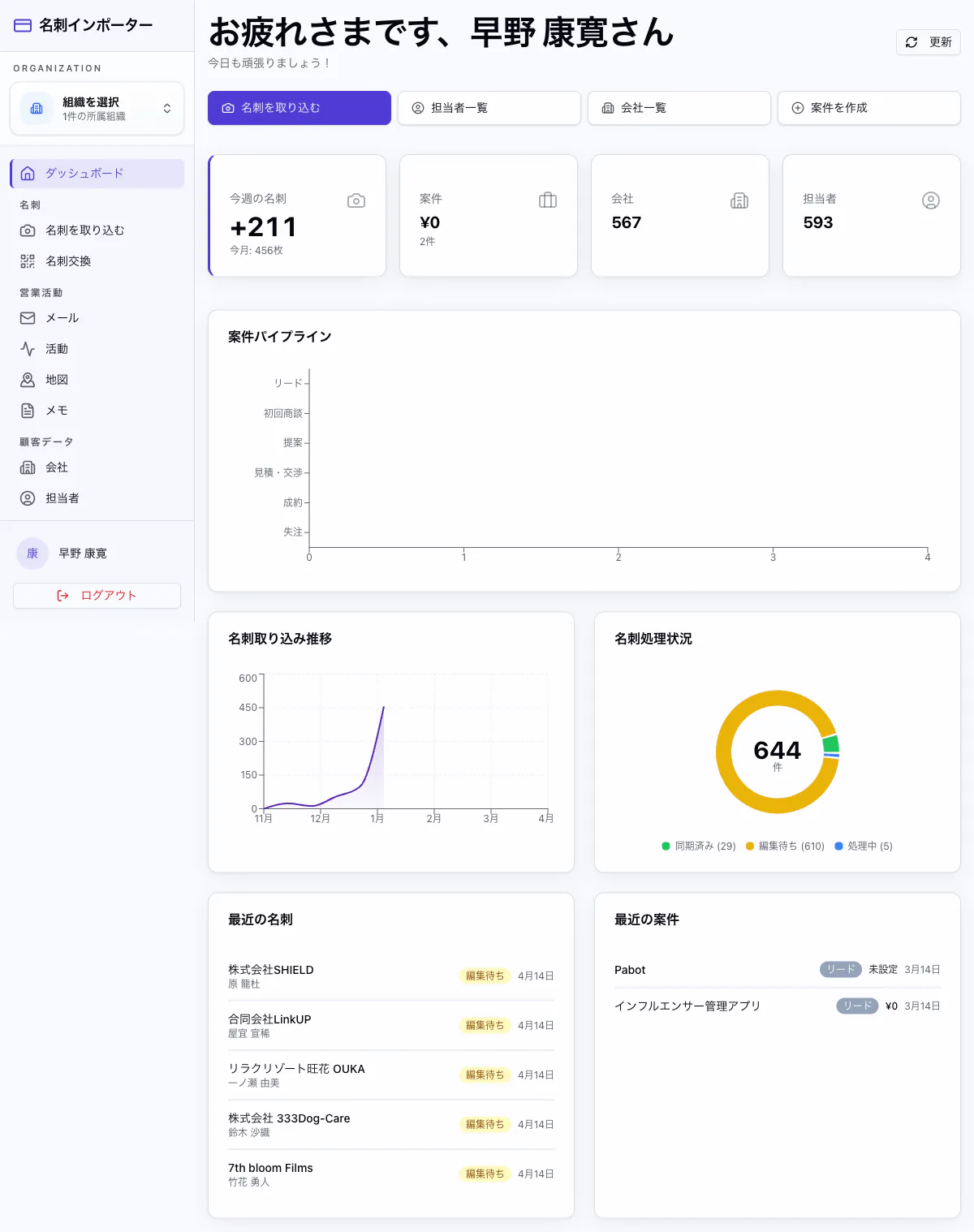Viewport: 974px width, 1232px height.
Task: Open recent card 7th bloom Films
Action: click(391, 1174)
